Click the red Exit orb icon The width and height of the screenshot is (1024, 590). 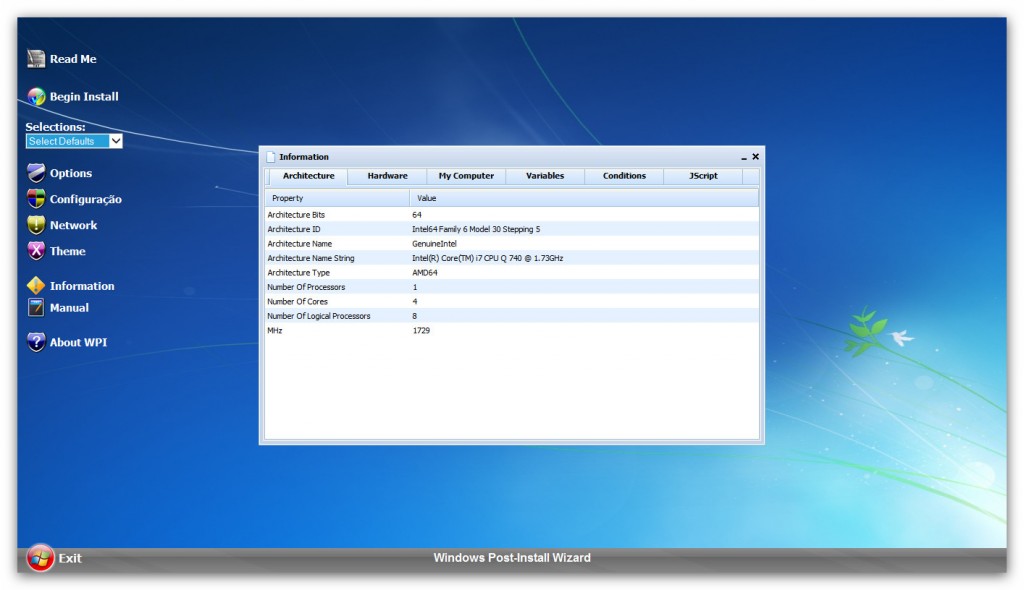(x=40, y=558)
